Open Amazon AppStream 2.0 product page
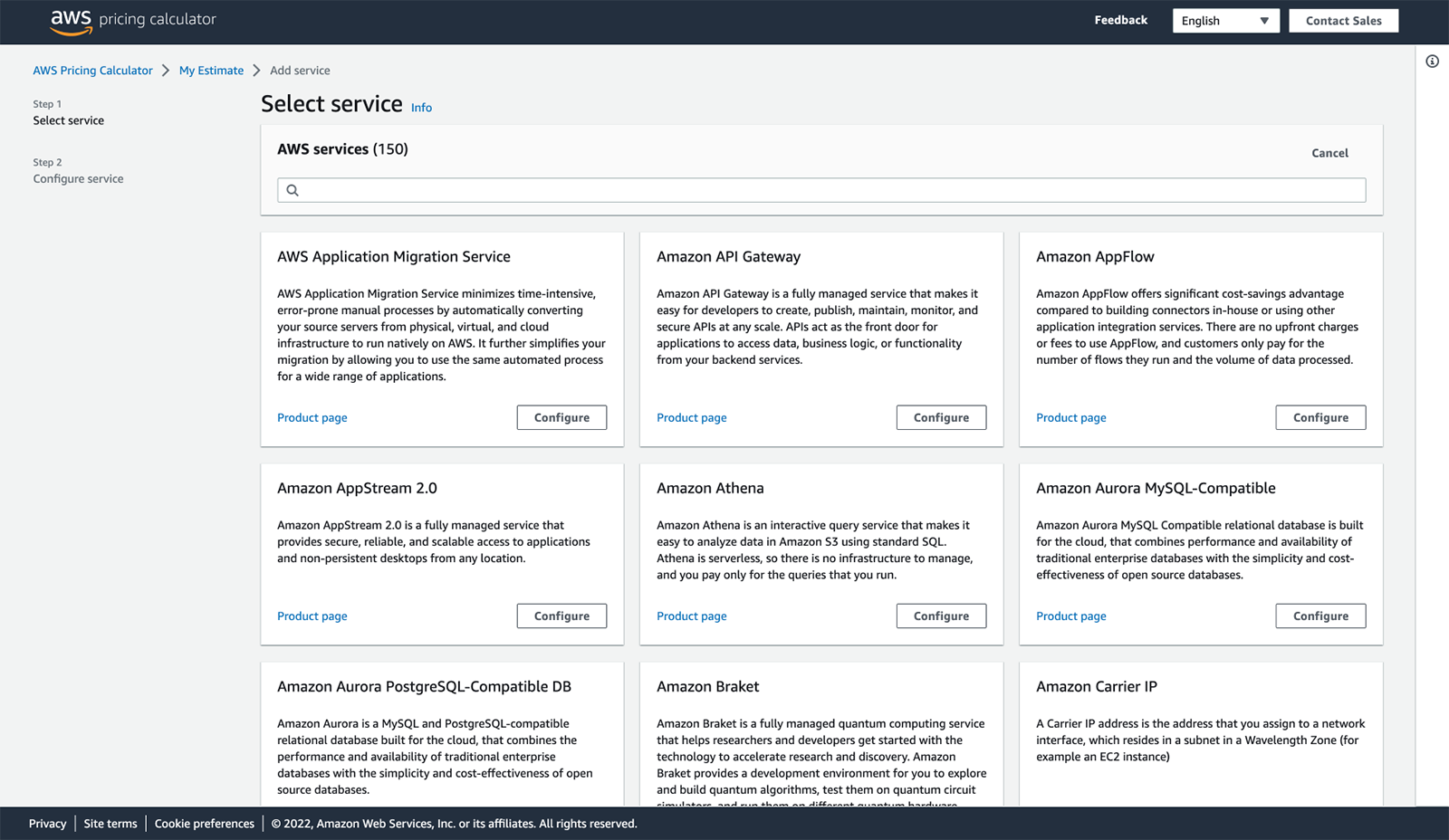This screenshot has height=840, width=1449. point(312,616)
